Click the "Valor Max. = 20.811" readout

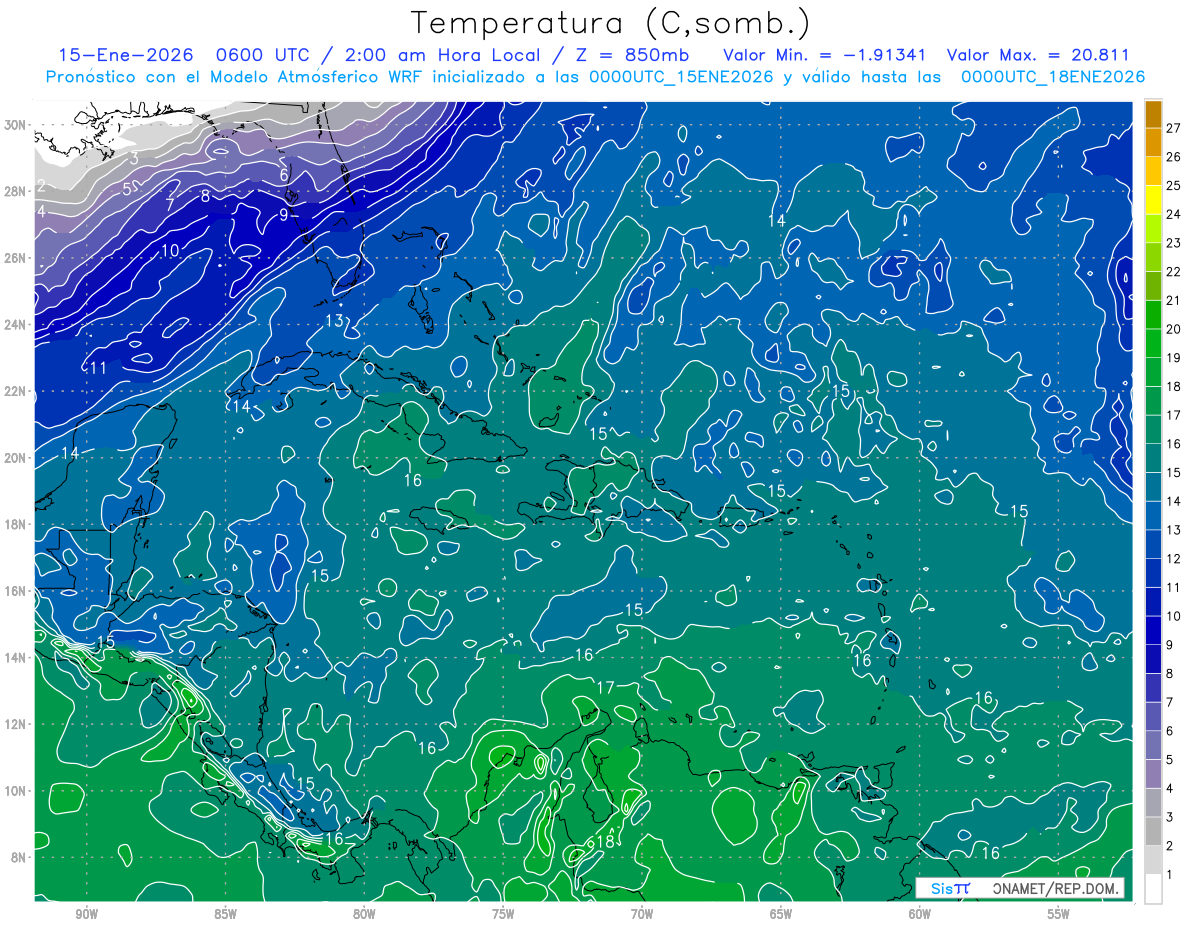pyautogui.click(x=1038, y=56)
